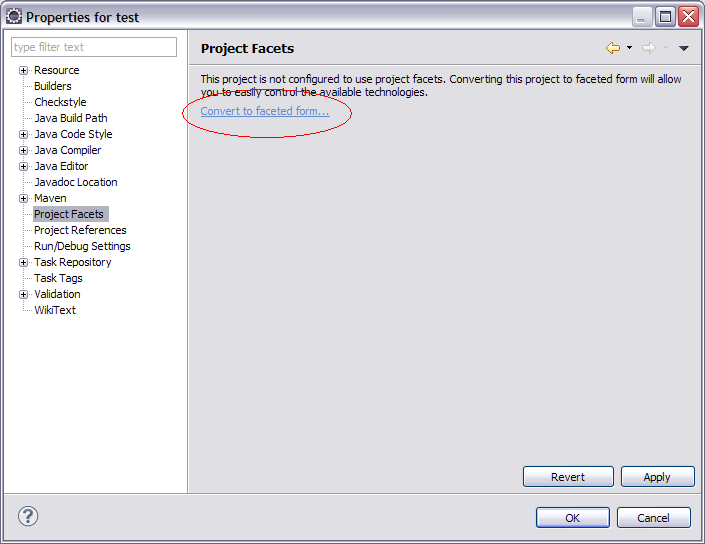The height and width of the screenshot is (544, 705).
Task: Open the Checkstyle properties page
Action: 60,102
